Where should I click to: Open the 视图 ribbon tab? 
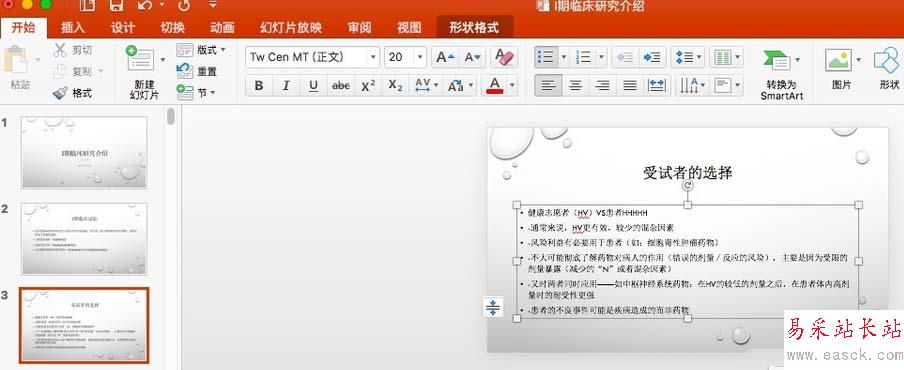409,28
